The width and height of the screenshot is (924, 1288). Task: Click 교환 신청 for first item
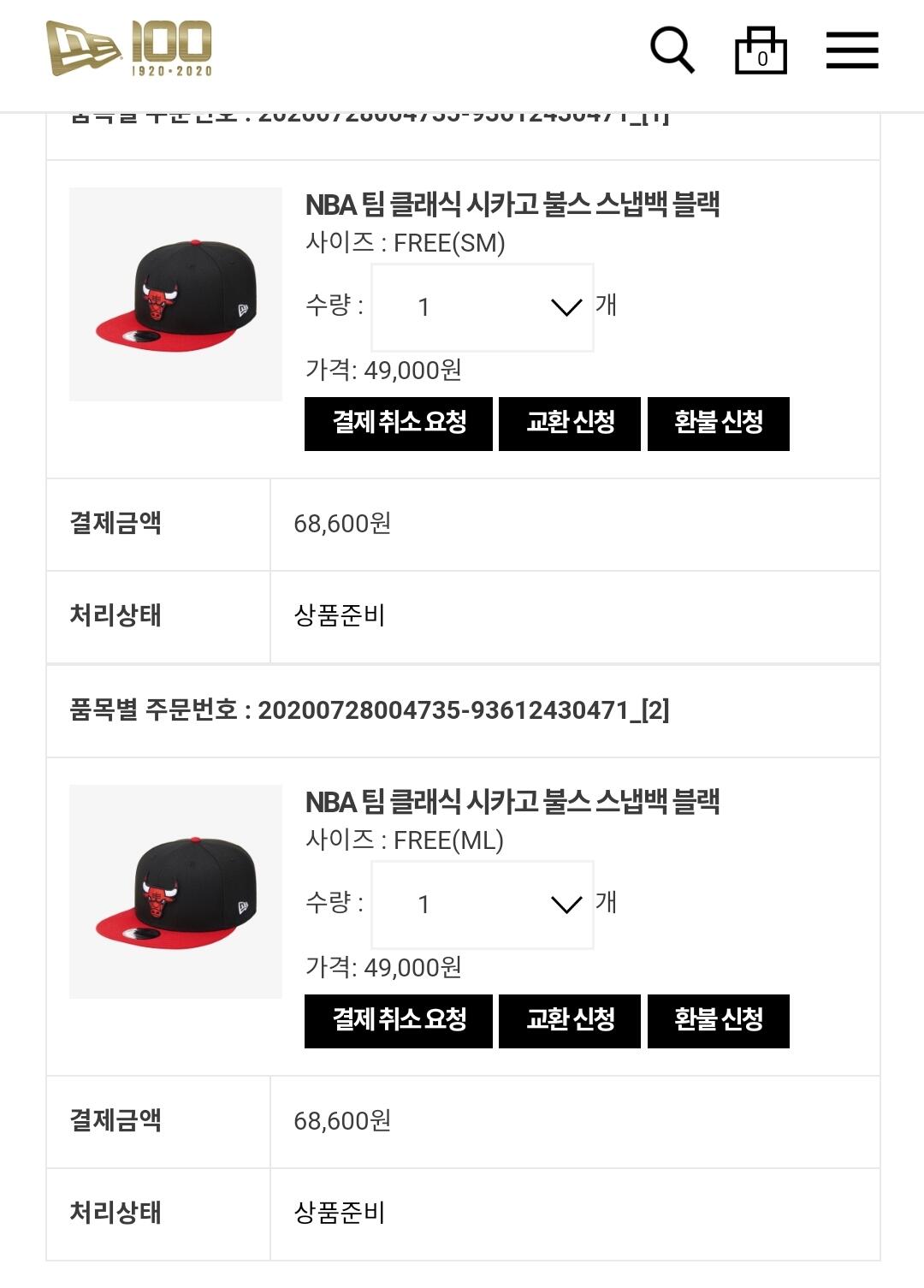click(570, 423)
